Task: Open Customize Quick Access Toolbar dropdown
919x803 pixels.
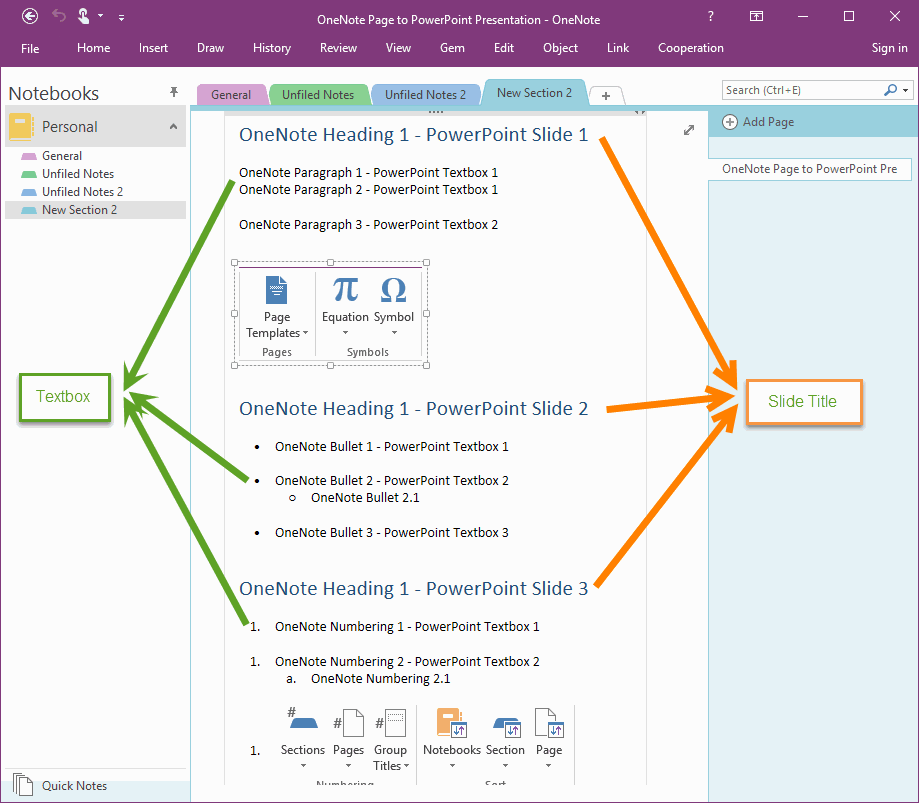Action: click(121, 17)
